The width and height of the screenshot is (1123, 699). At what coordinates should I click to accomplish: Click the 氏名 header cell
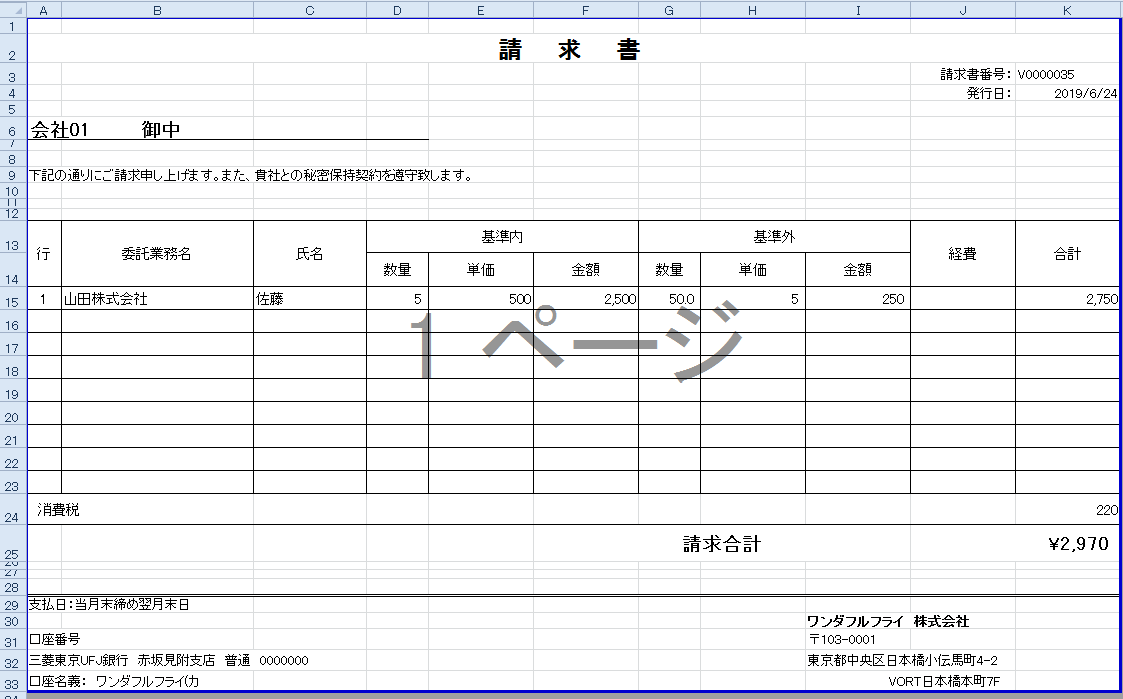tap(309, 254)
